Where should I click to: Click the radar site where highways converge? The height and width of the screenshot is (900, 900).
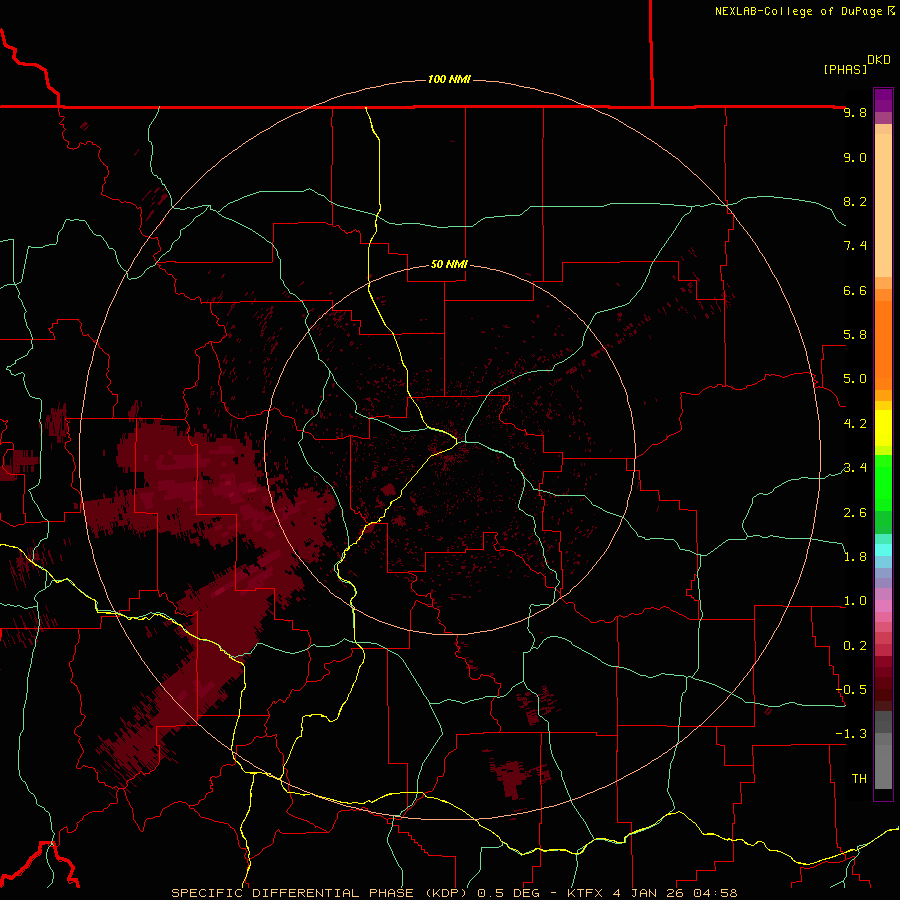(459, 441)
